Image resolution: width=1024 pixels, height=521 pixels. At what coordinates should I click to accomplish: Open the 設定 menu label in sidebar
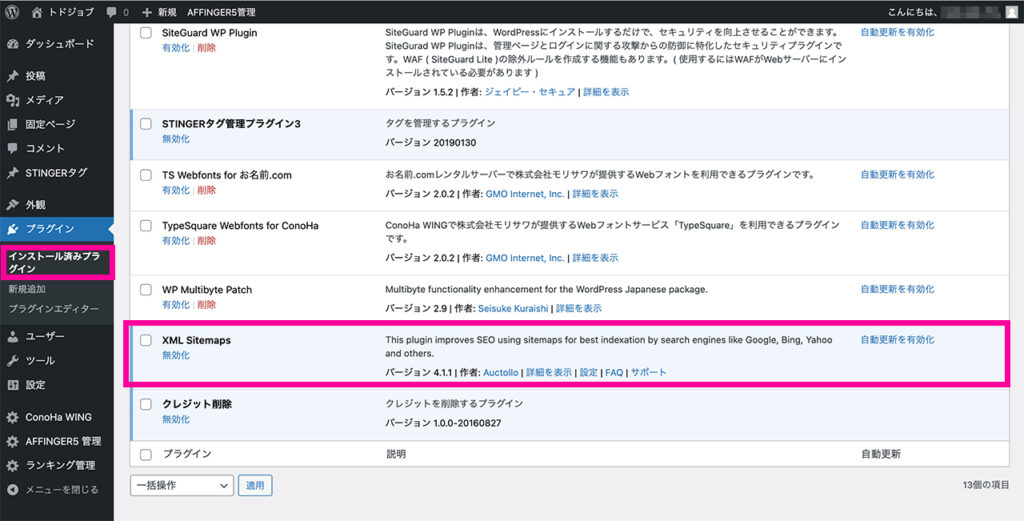point(35,385)
